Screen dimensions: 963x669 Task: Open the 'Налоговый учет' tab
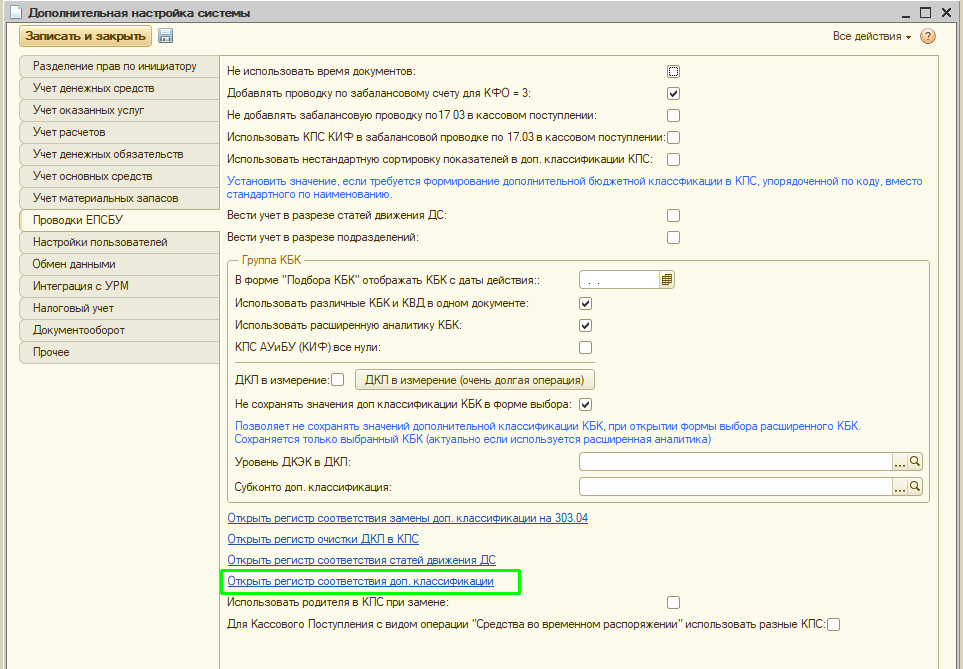(76, 308)
